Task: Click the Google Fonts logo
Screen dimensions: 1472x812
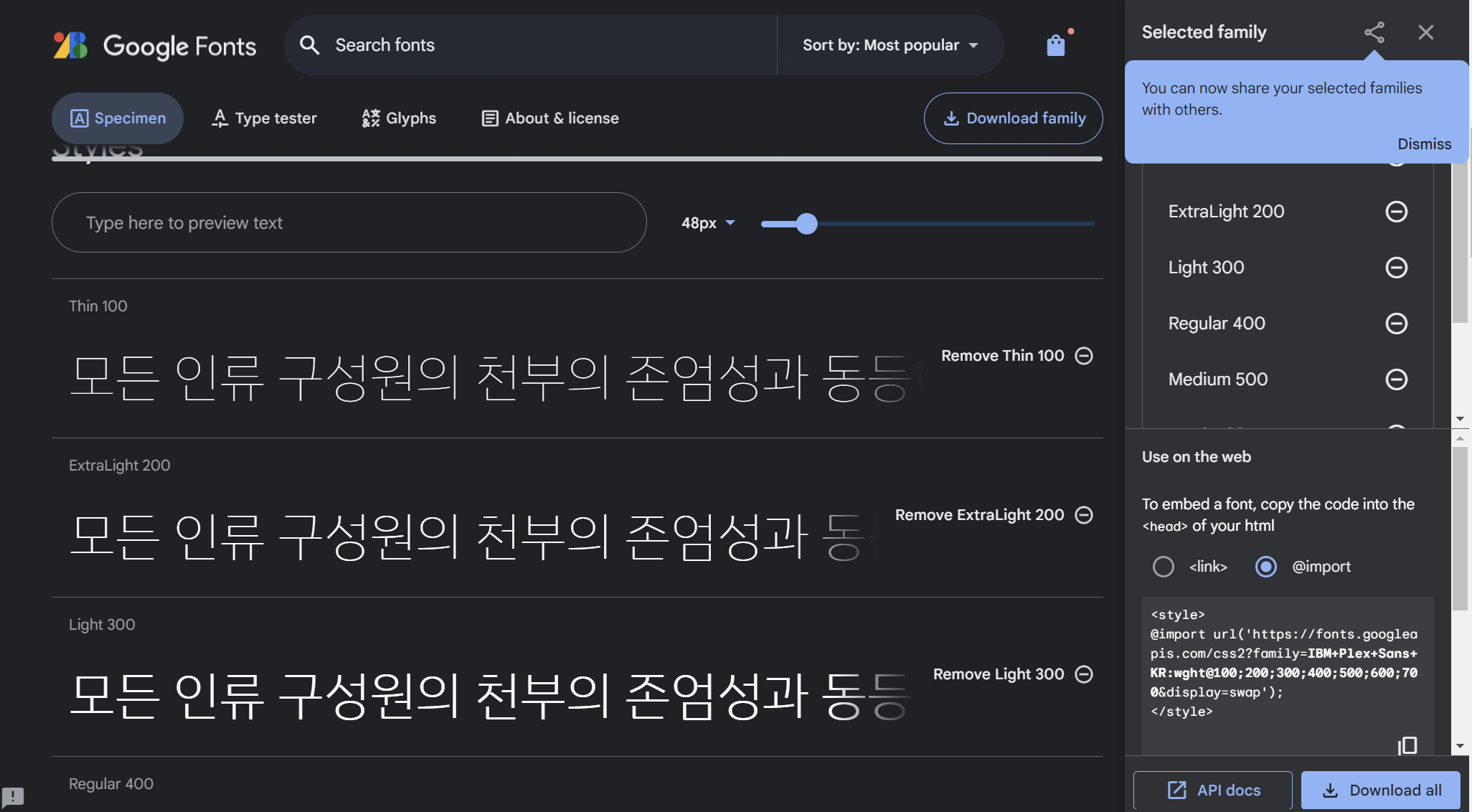Action: click(154, 45)
